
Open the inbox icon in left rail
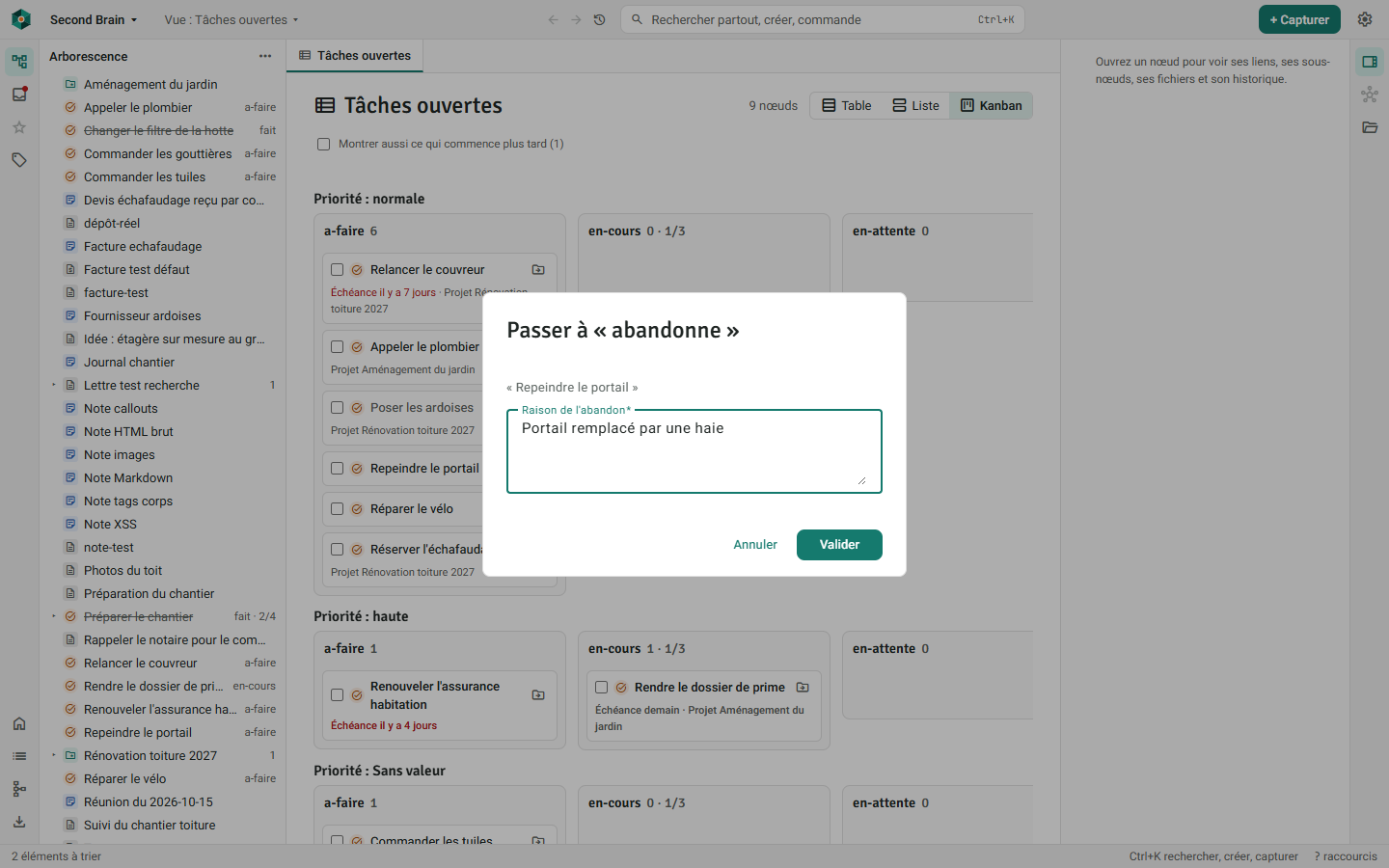pyautogui.click(x=19, y=95)
